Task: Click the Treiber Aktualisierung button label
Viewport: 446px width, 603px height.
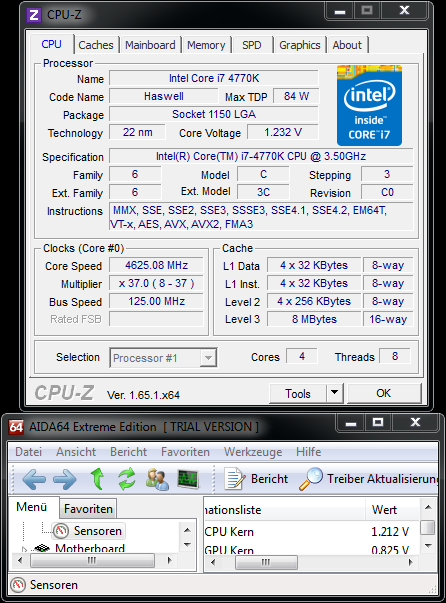Action: click(383, 479)
